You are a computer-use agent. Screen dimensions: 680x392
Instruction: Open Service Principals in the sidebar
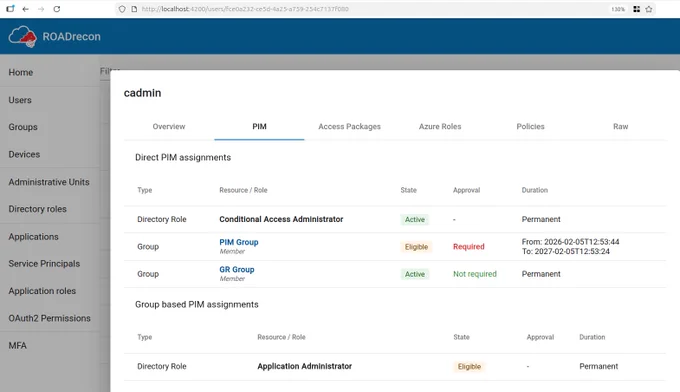pos(44,264)
